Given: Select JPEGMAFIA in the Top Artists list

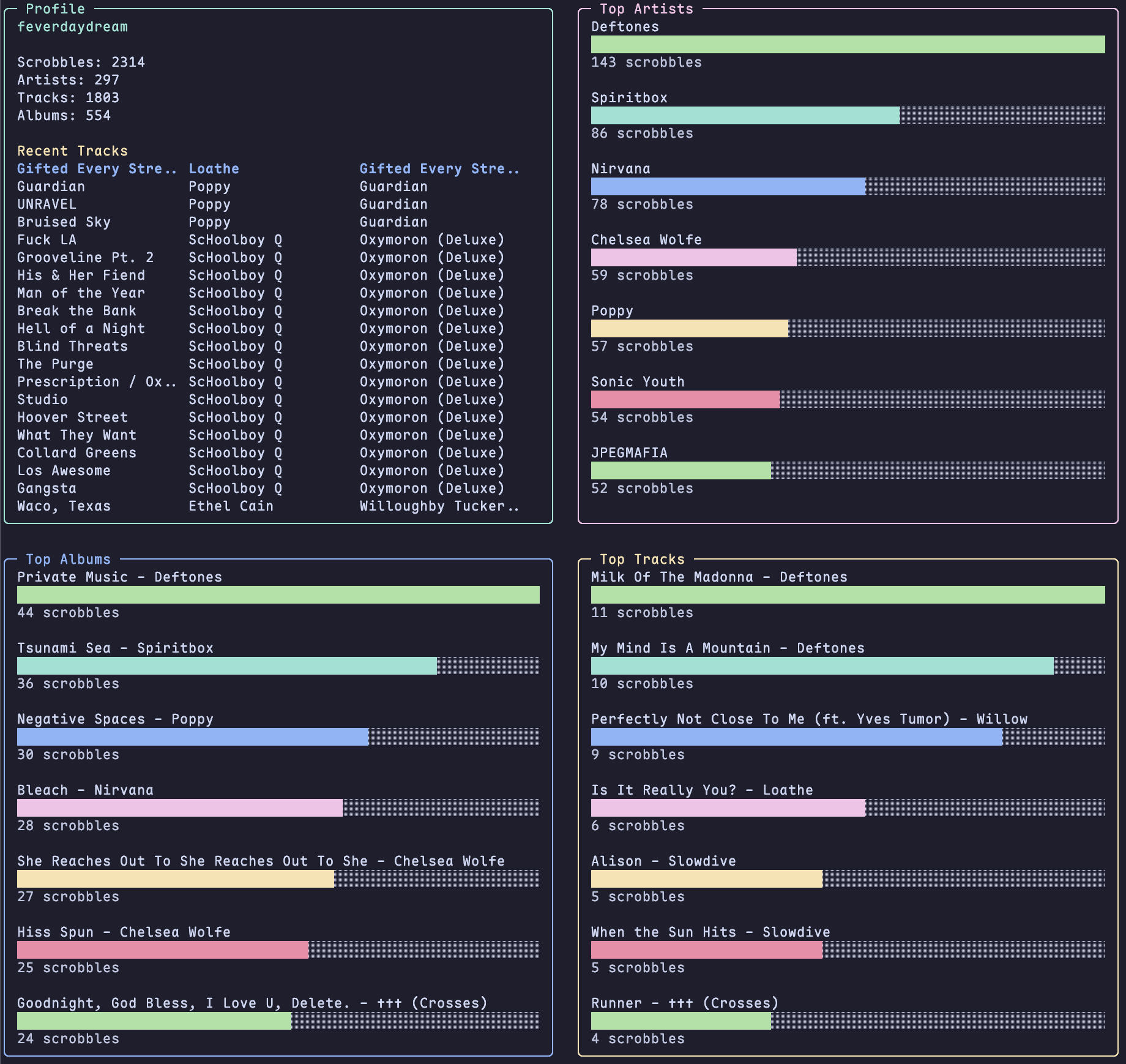Looking at the screenshot, I should point(629,452).
